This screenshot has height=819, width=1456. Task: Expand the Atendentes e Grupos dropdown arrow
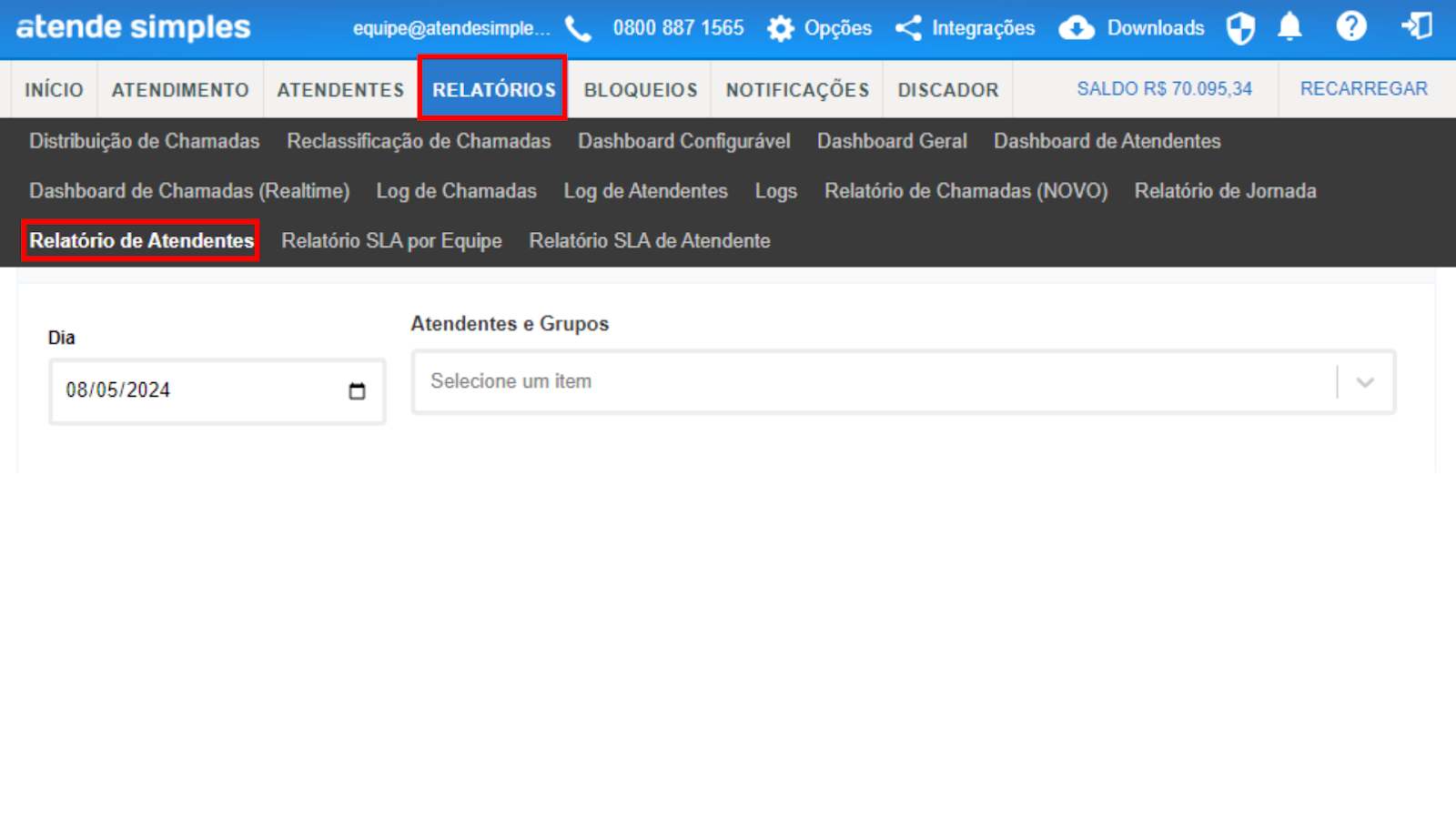click(x=1365, y=382)
